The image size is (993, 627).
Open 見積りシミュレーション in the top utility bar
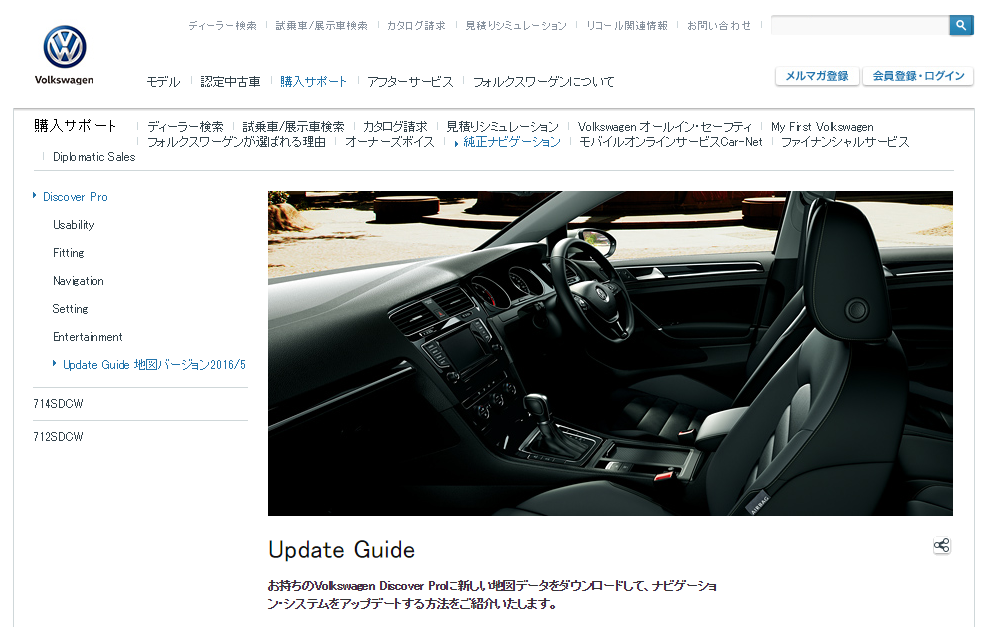515,25
